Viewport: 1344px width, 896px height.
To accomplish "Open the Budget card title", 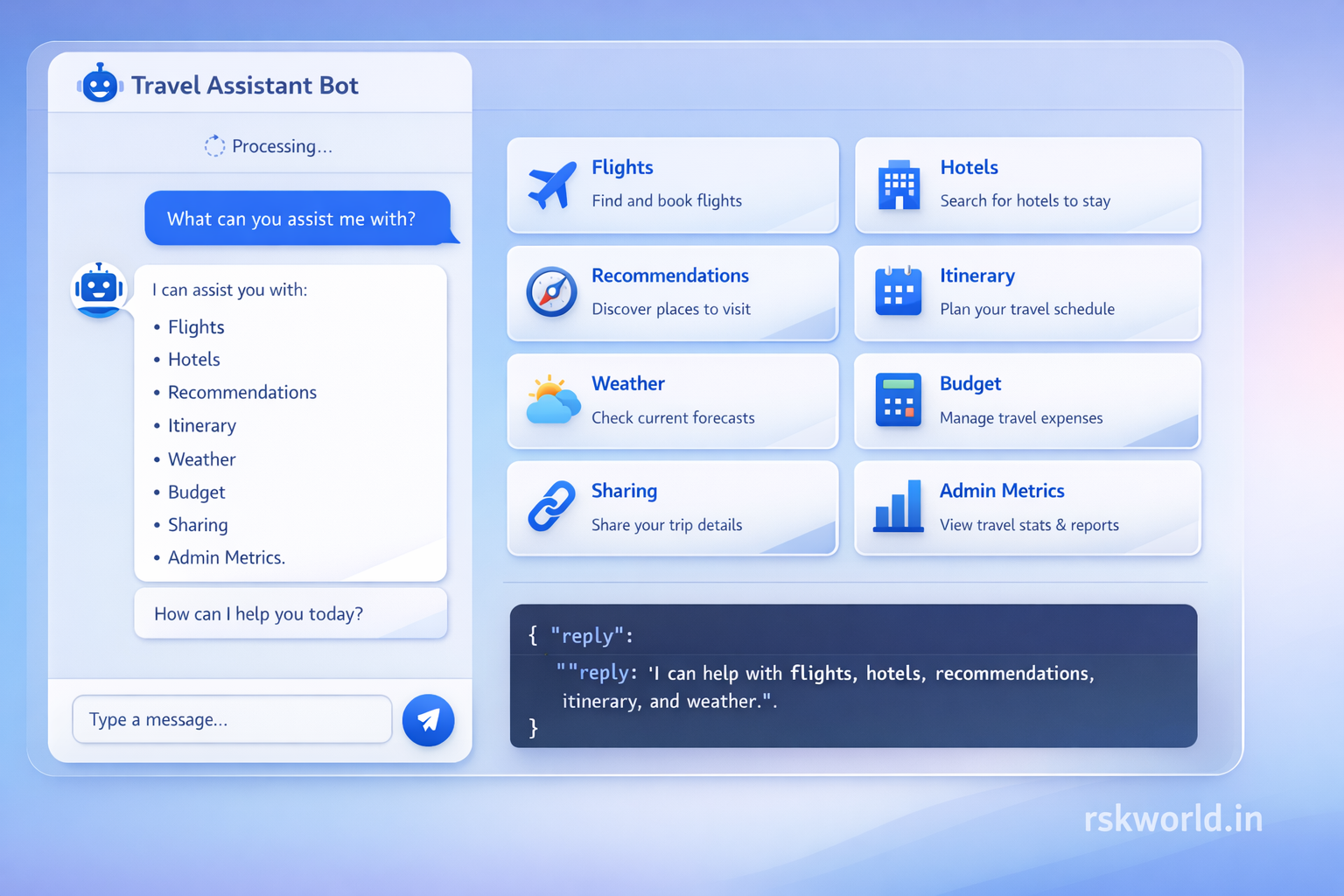I will point(970,384).
